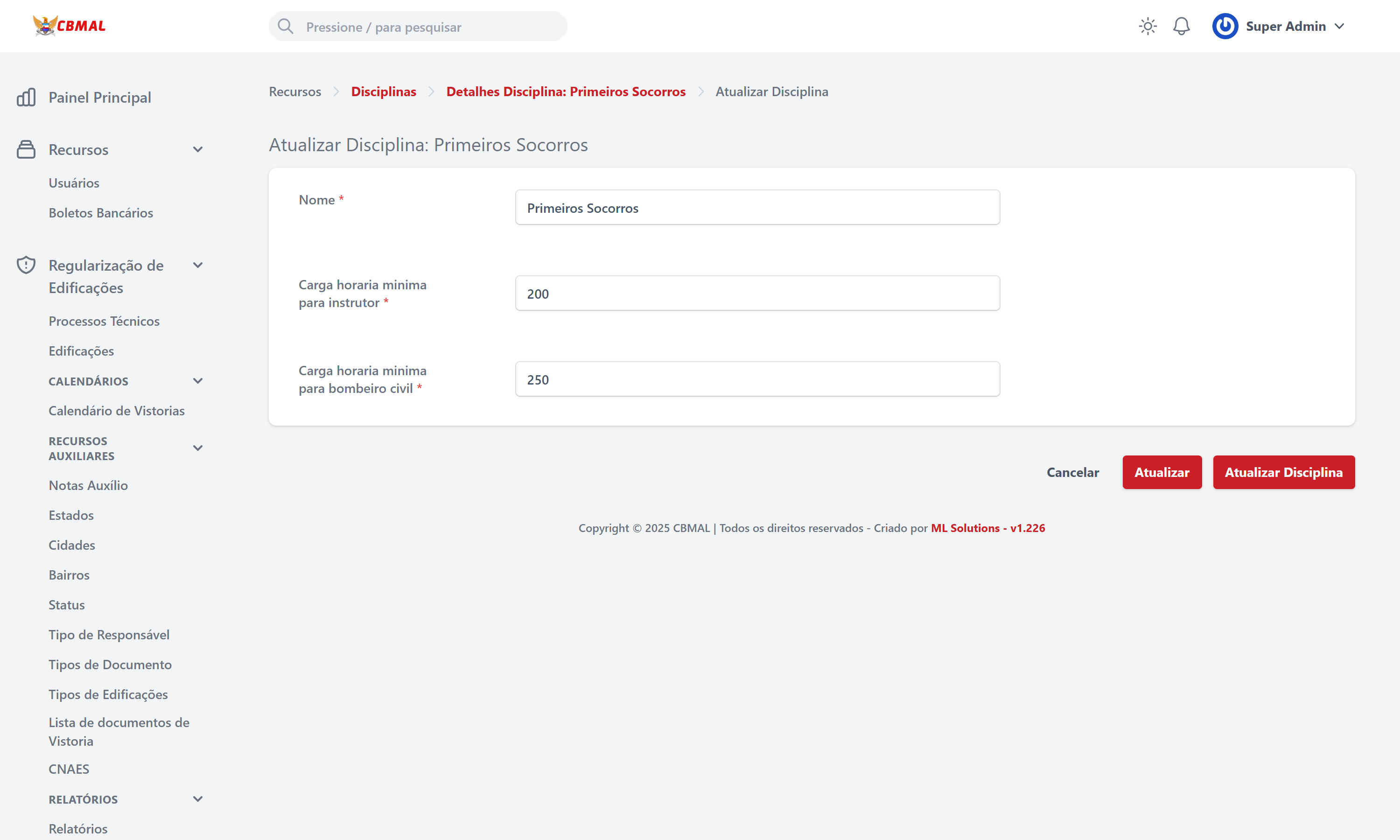The image size is (1400, 840).
Task: Click the Recursos briefcase icon
Action: click(x=26, y=149)
